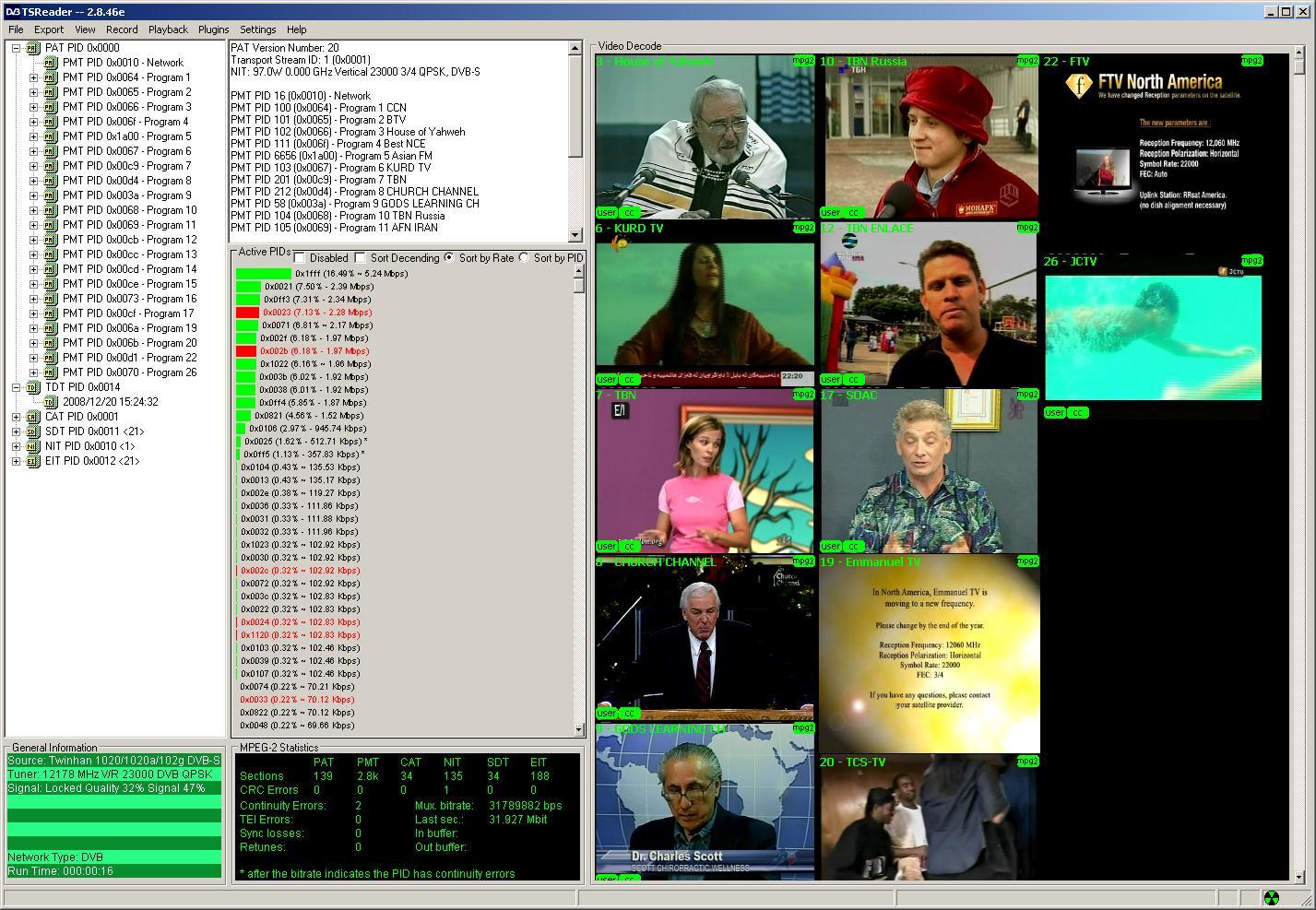Select the KURD TV video thumbnail
1316x910 pixels.
[x=705, y=304]
